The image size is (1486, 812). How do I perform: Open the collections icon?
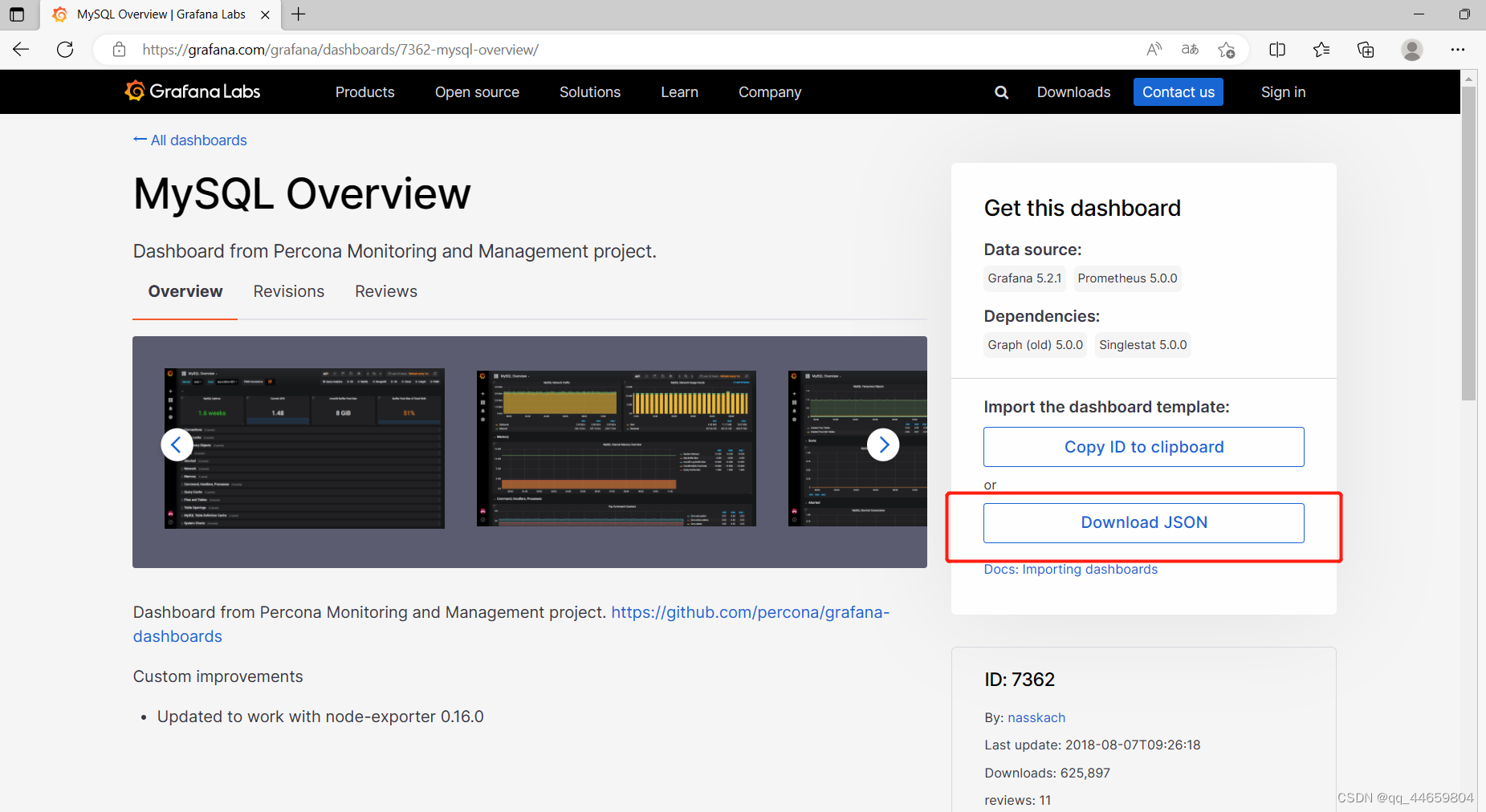tap(1366, 50)
